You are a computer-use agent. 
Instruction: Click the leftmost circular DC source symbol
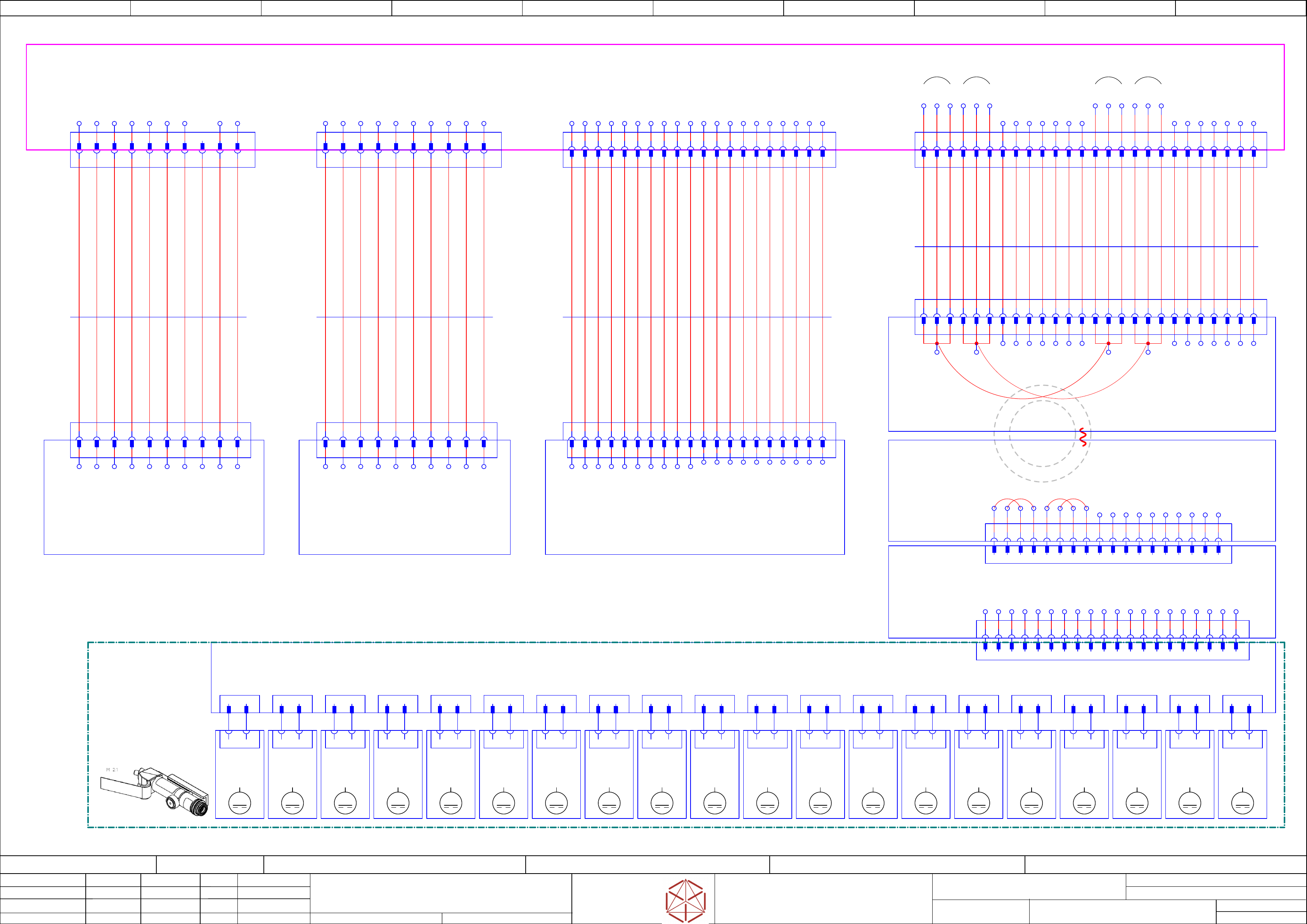point(240,803)
